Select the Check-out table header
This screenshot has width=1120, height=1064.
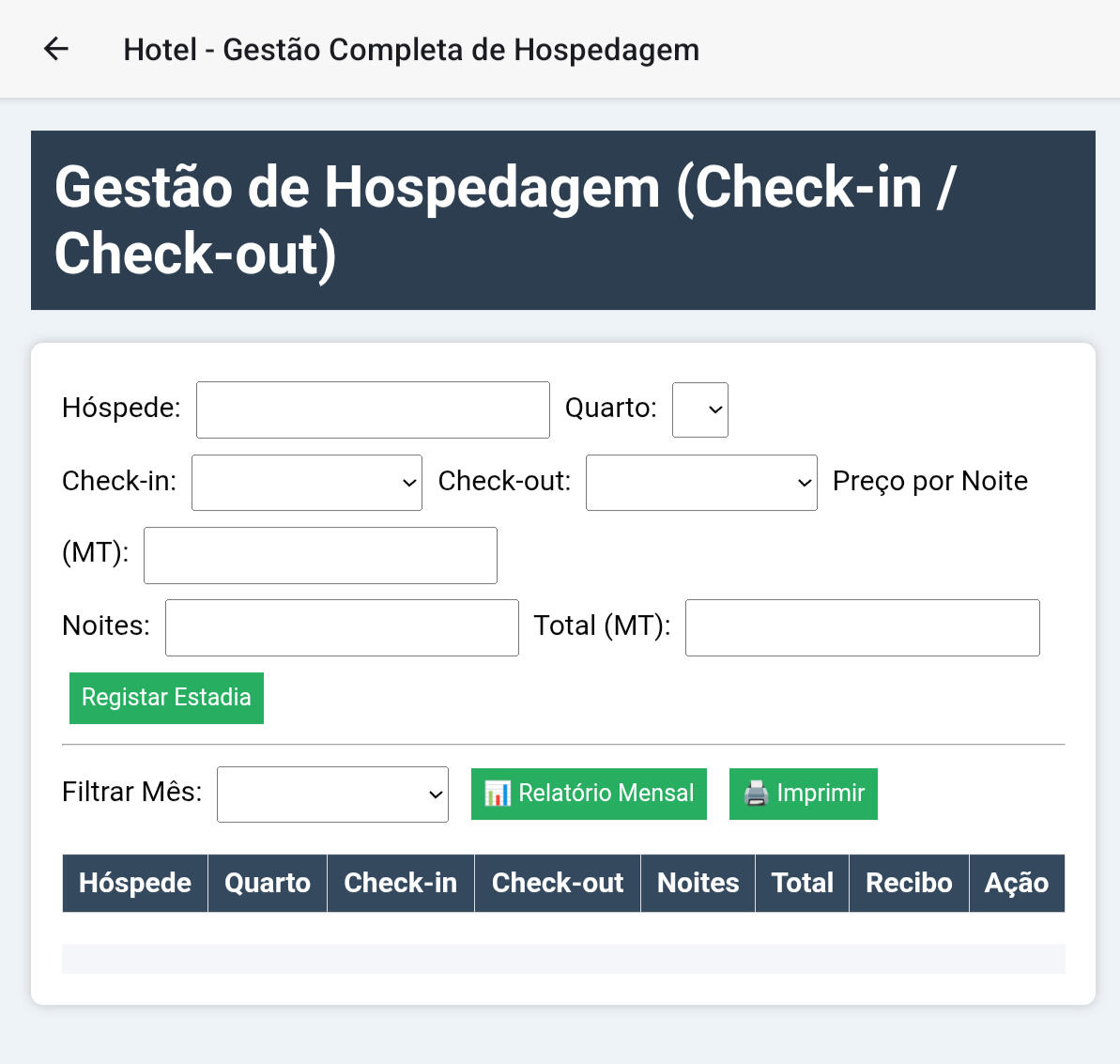click(558, 883)
